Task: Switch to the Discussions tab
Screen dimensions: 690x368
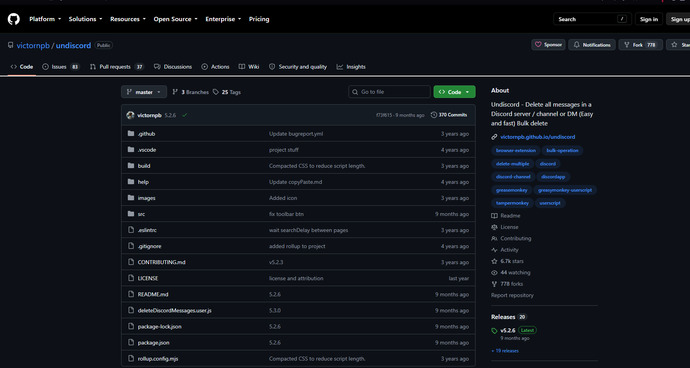Action: coord(173,67)
